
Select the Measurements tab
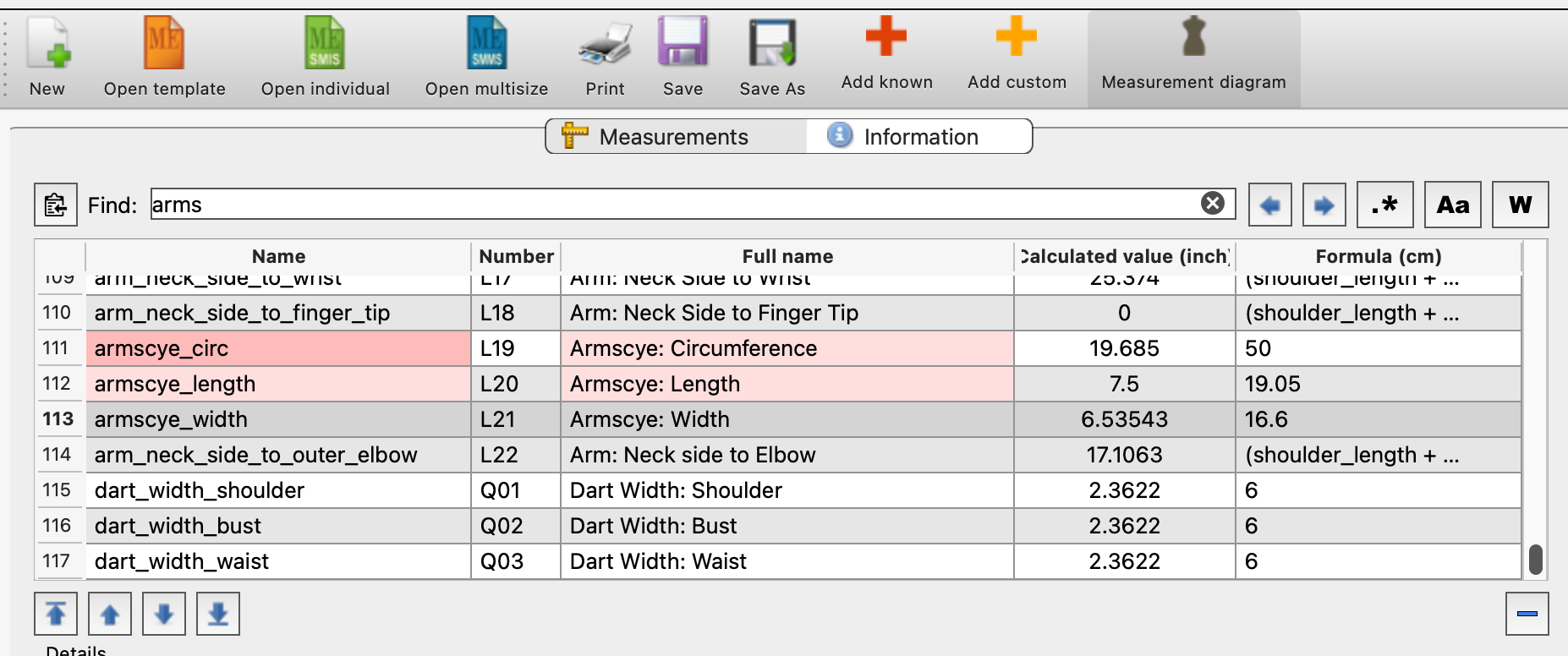pos(675,137)
